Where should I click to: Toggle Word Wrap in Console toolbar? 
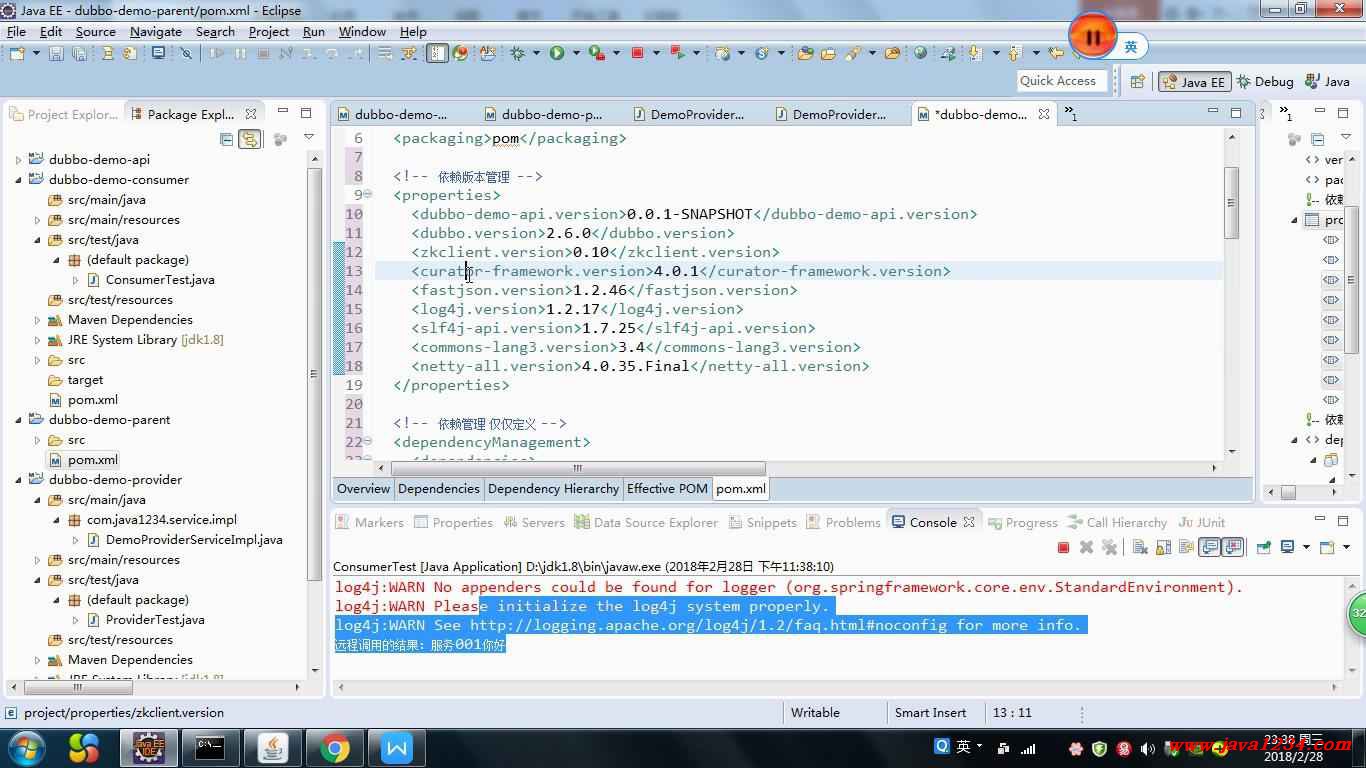[x=1186, y=547]
